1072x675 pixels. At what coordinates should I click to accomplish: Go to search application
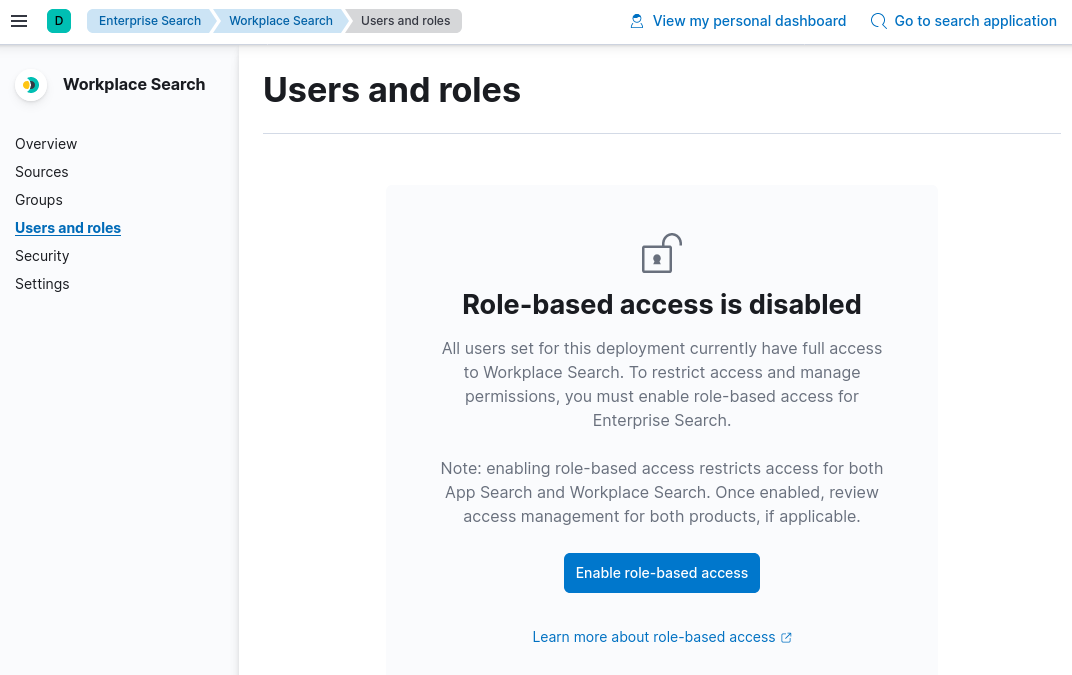(975, 20)
